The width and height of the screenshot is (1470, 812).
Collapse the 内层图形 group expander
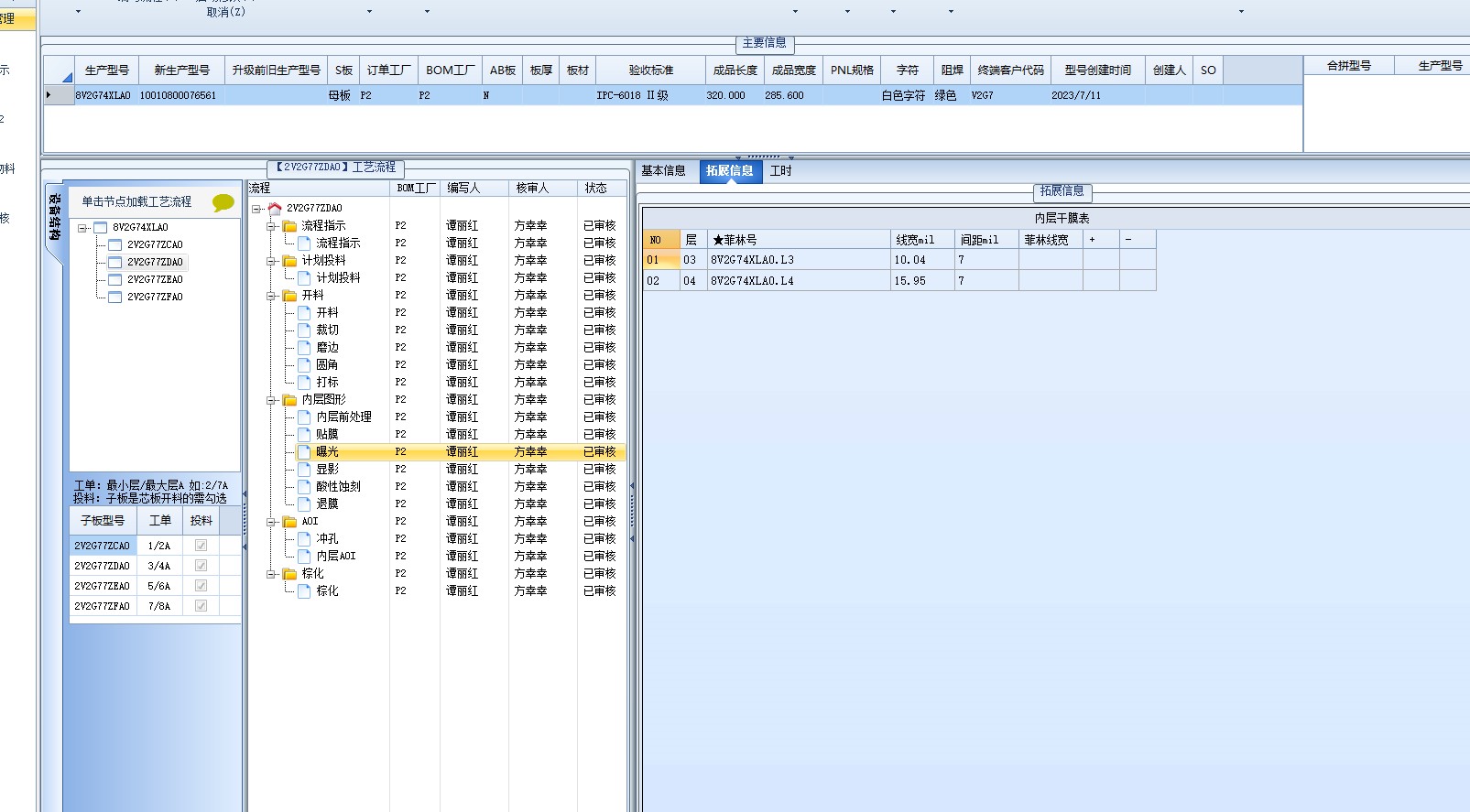point(272,400)
